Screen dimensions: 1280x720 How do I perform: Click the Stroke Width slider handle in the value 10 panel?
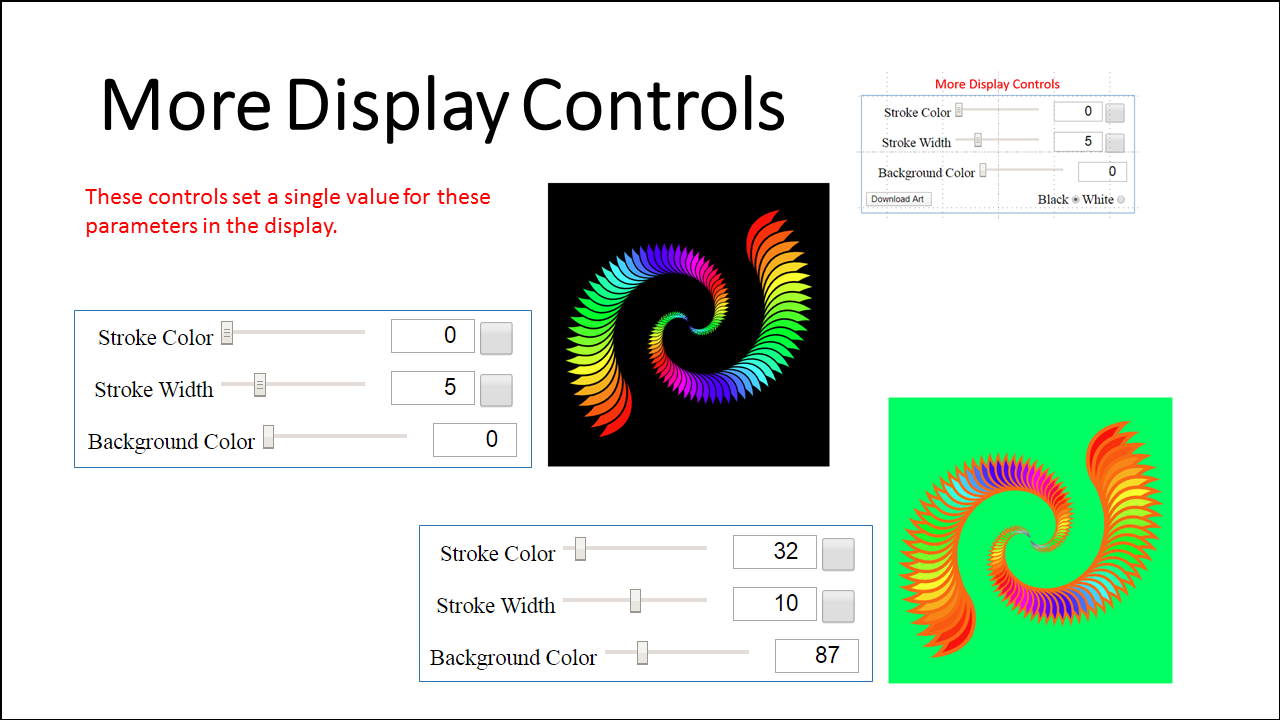635,600
